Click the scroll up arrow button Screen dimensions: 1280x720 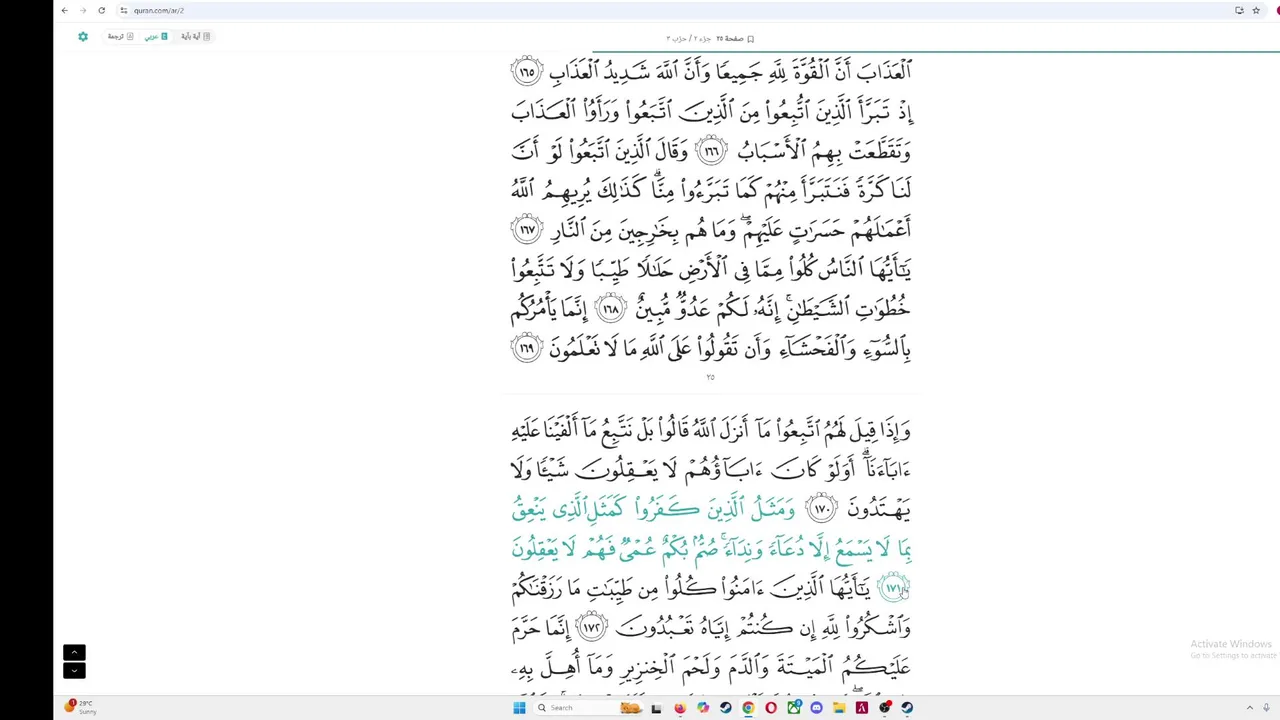tap(74, 652)
